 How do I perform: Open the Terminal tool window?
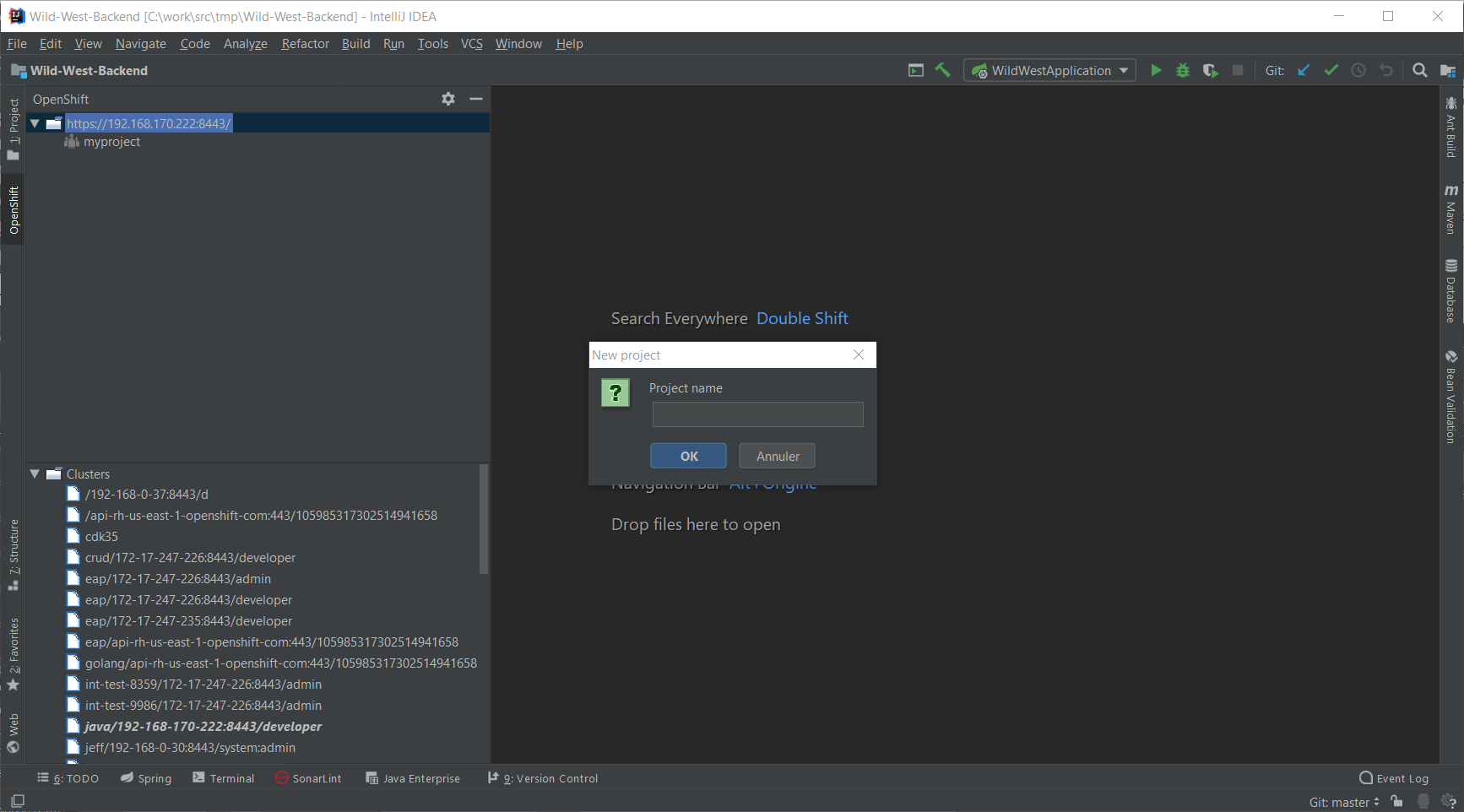click(x=224, y=778)
